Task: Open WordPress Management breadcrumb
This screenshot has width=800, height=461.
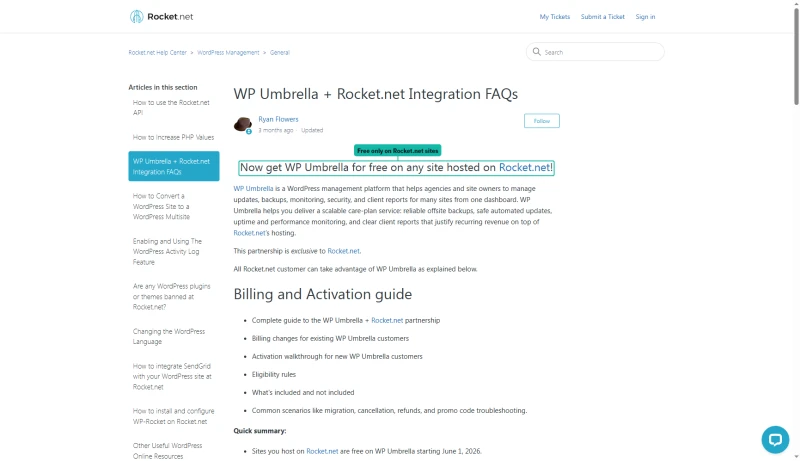Action: pos(228,53)
